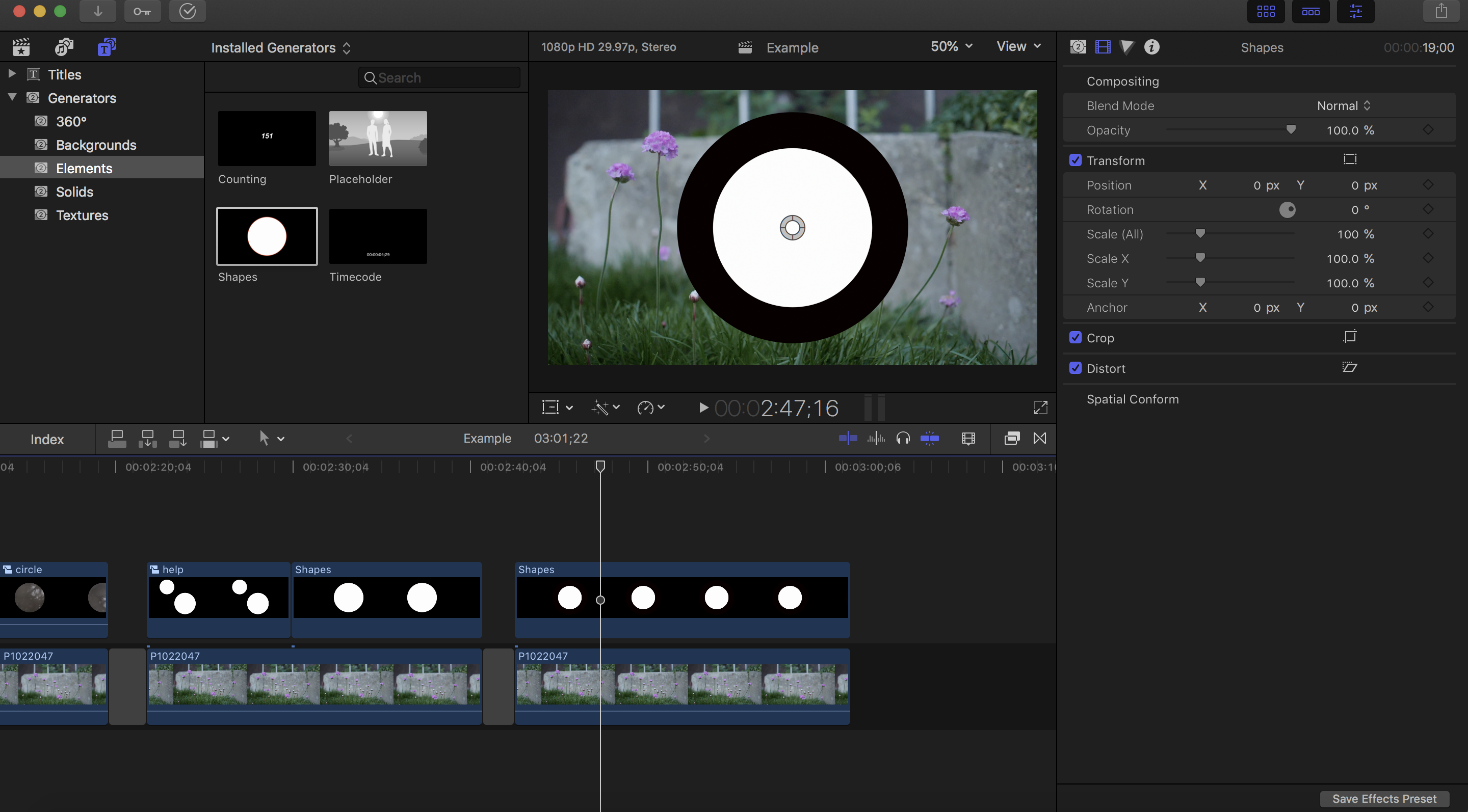Select the Timecode generator thumbnail

click(x=378, y=236)
